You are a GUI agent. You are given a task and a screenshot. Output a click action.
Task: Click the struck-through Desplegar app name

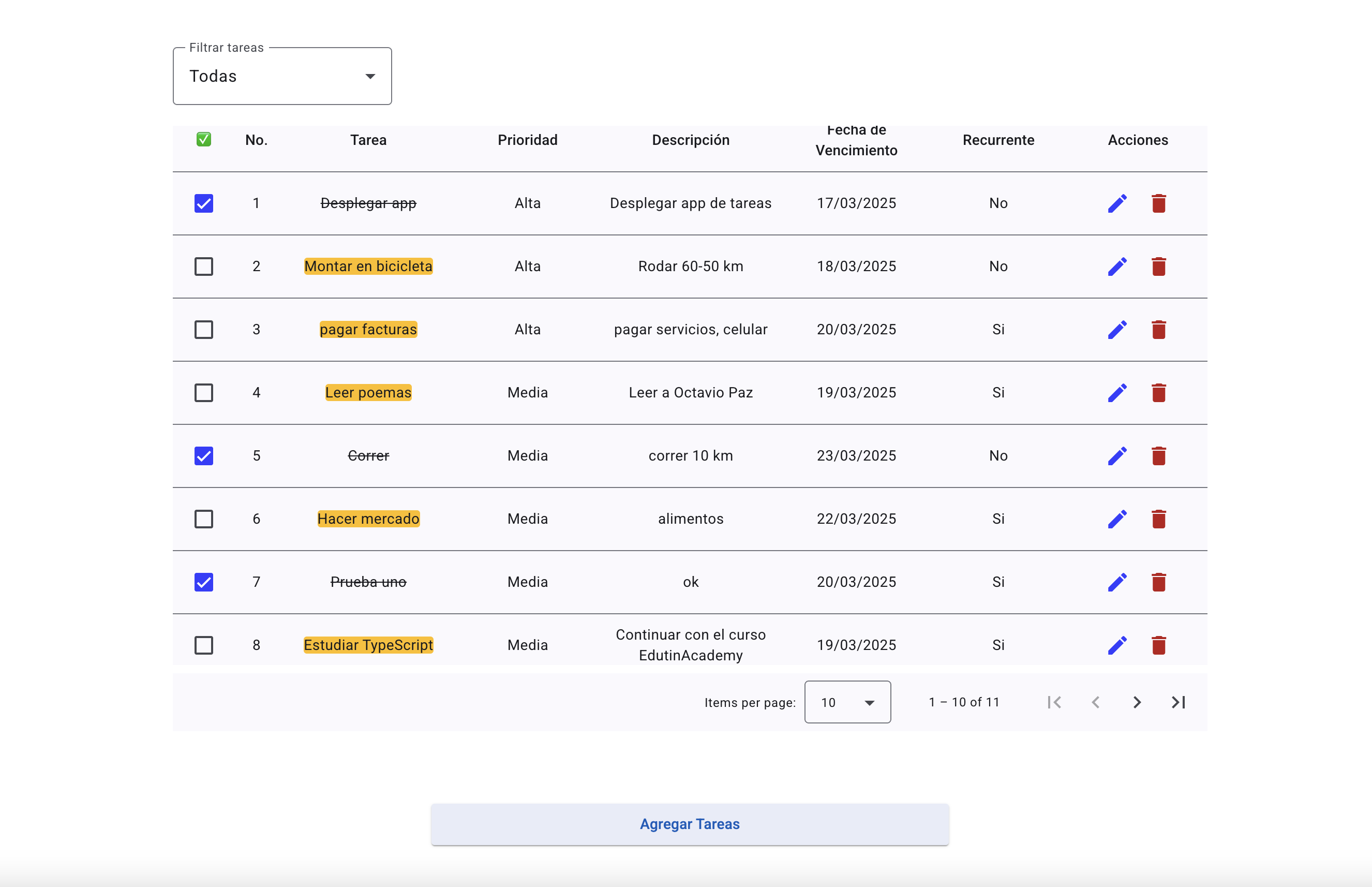click(368, 203)
